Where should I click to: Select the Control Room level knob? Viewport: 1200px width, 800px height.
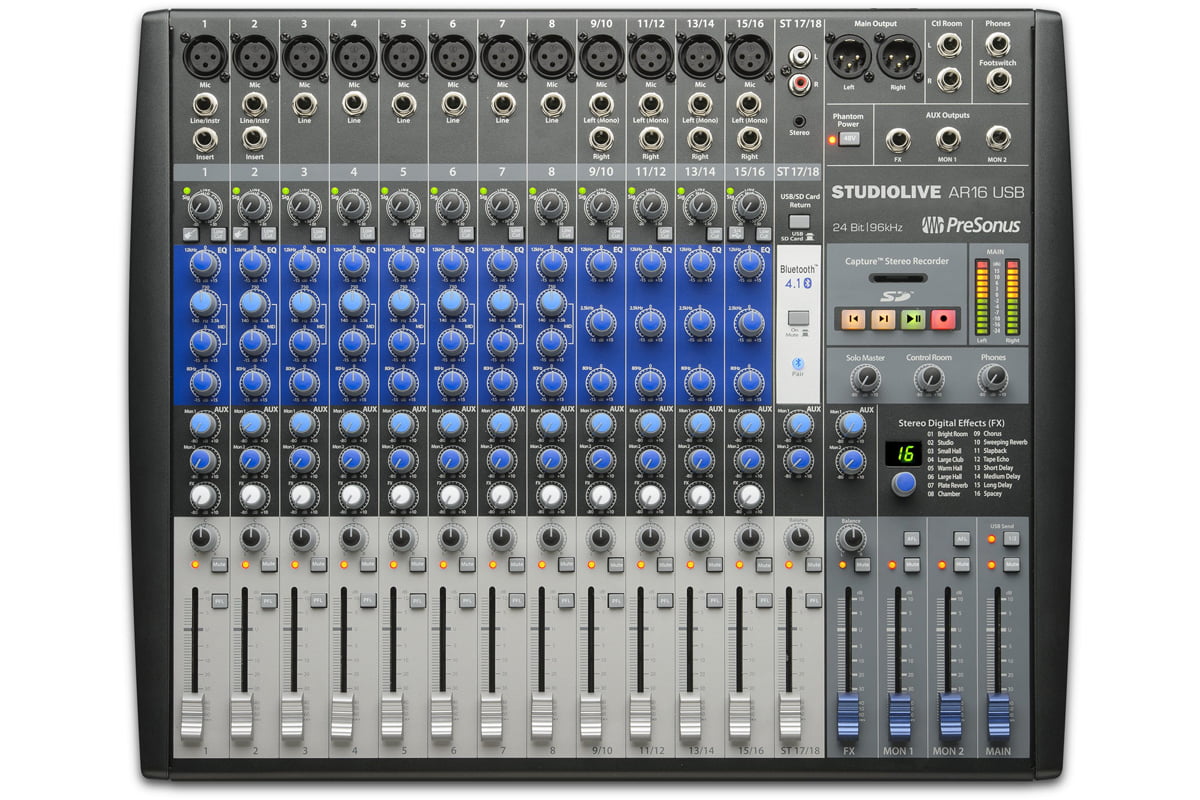tap(929, 378)
